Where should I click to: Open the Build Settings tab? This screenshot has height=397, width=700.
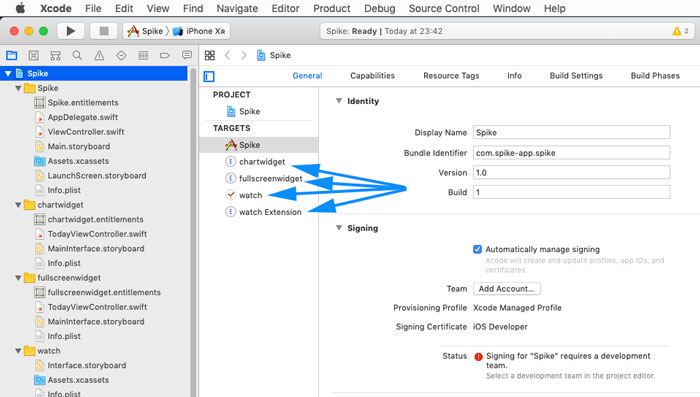[x=576, y=76]
